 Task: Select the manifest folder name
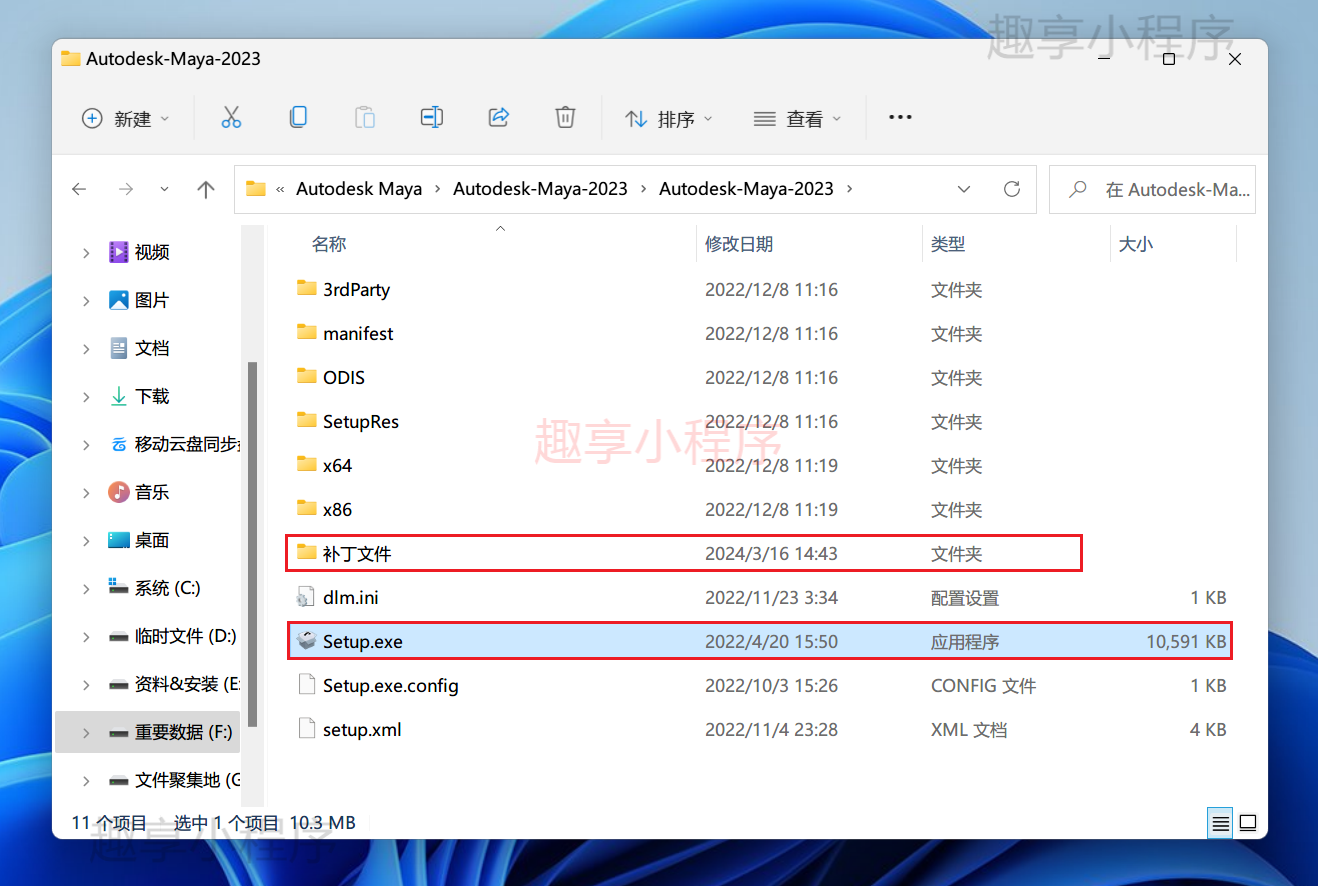point(358,333)
